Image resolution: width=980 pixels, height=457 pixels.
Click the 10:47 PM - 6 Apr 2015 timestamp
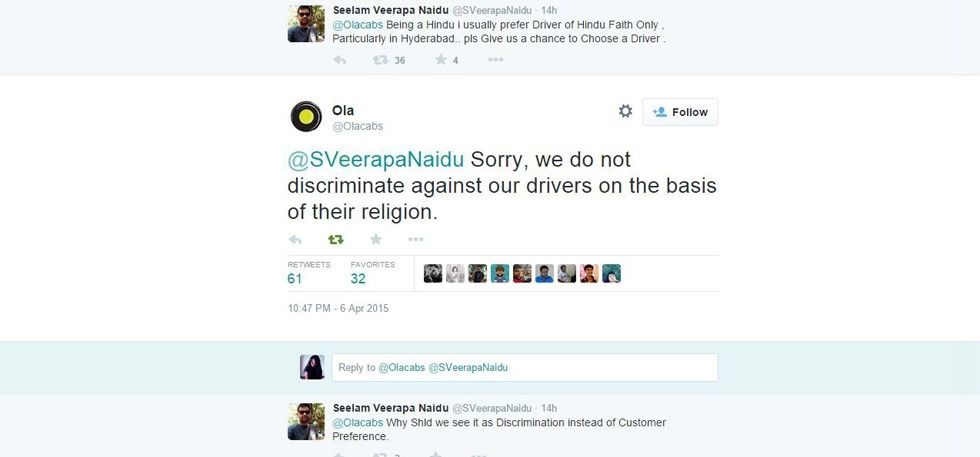pyautogui.click(x=338, y=308)
